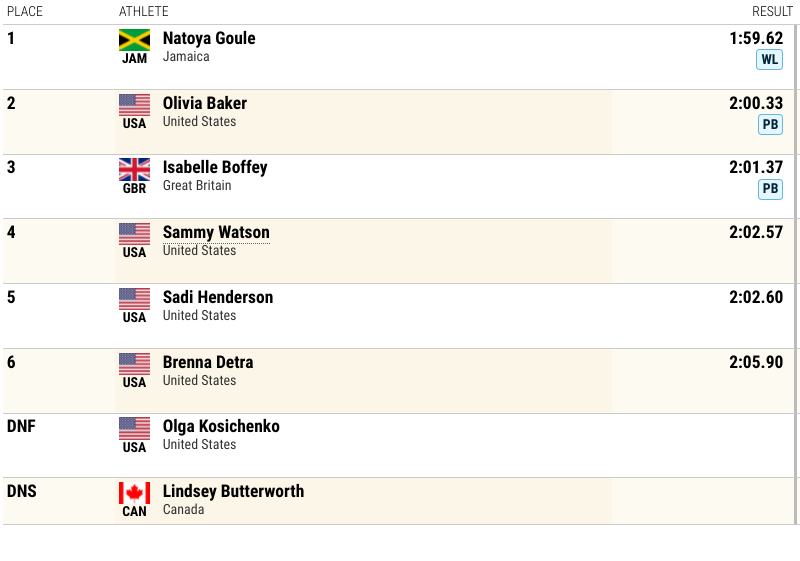
Task: Click Sadi Henderson's USA flag icon
Action: [x=134, y=299]
